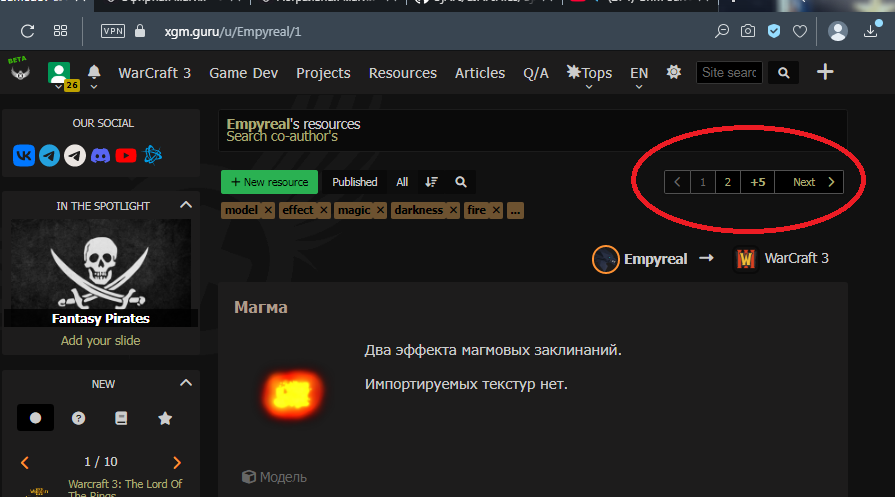Click the plus icon in navigation bar
This screenshot has height=497, width=895.
pos(825,72)
